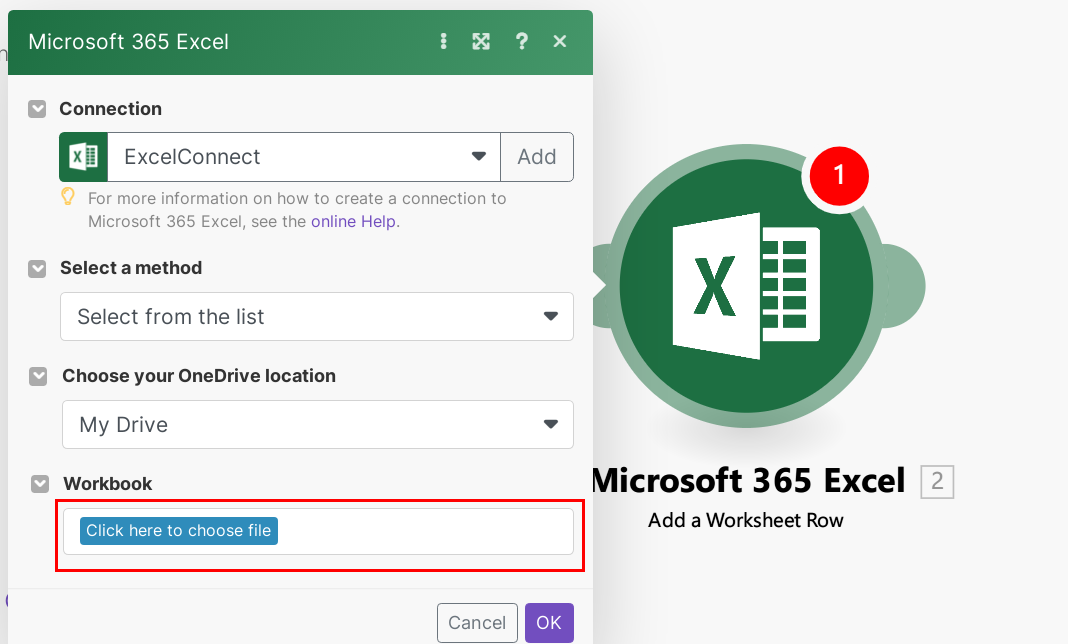Viewport: 1068px width, 644px height.
Task: Open the Select from the list method dropdown
Action: click(x=317, y=316)
